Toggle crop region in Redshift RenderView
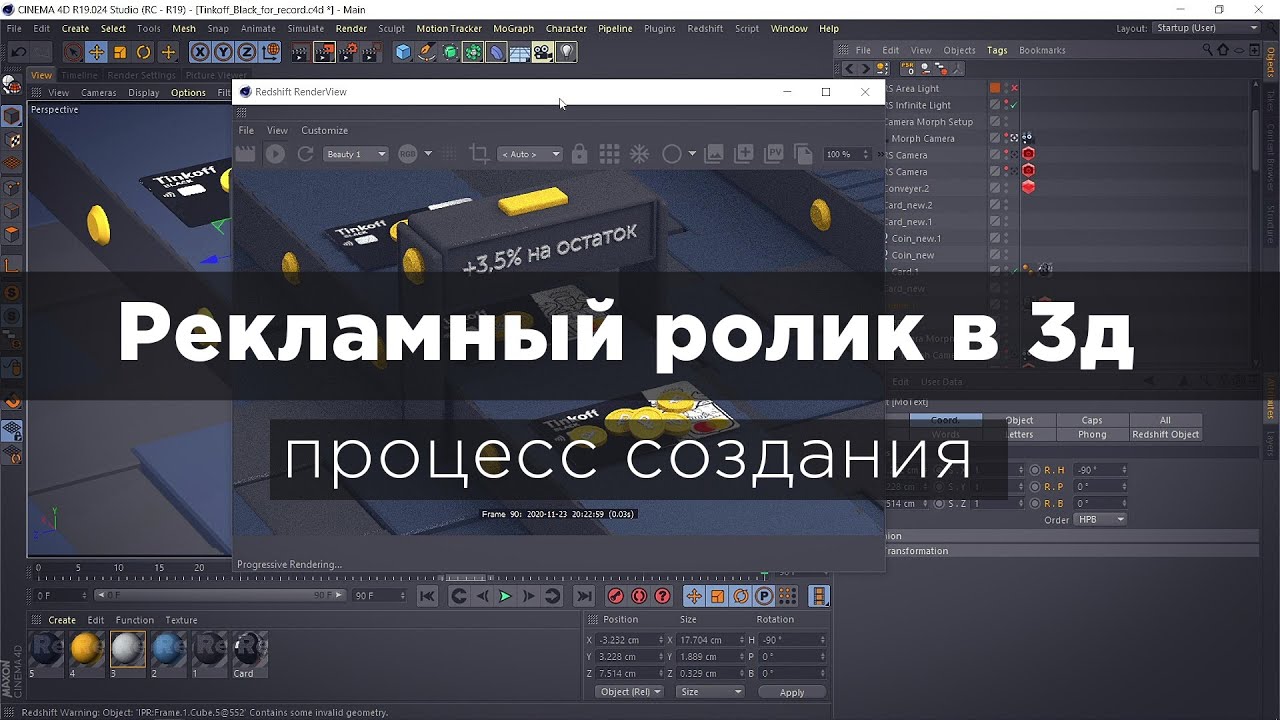The height and width of the screenshot is (720, 1280). (x=479, y=154)
